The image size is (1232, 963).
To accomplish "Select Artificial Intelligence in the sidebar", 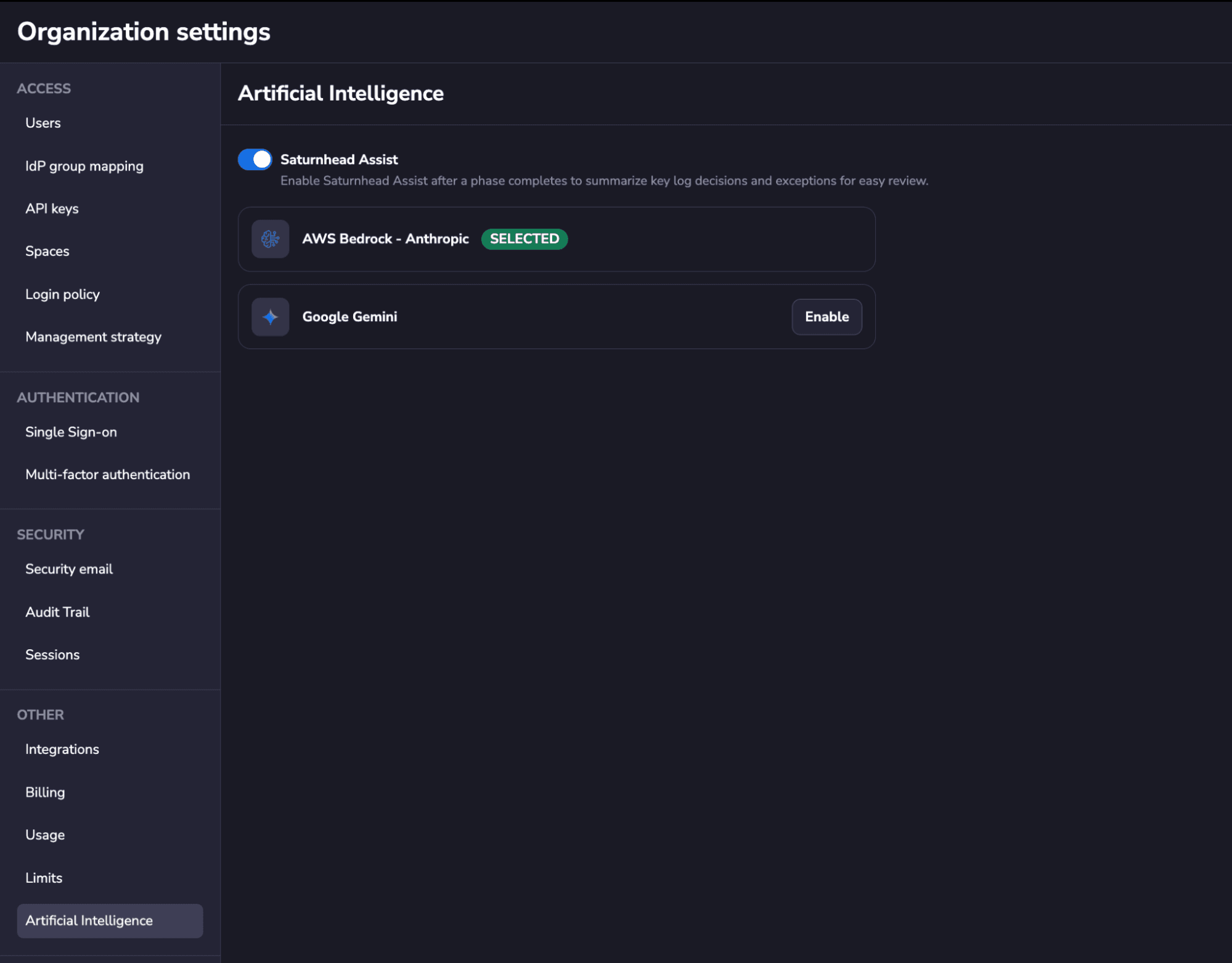I will (x=110, y=921).
